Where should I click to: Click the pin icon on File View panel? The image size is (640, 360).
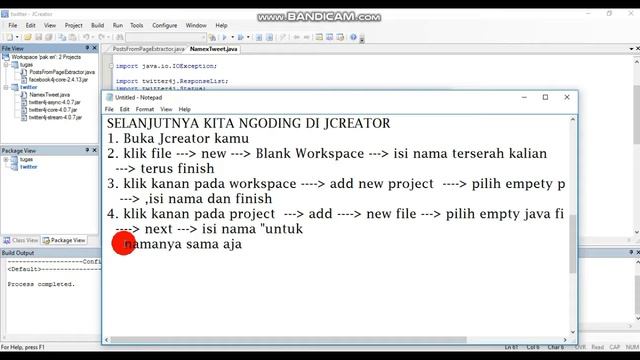pos(87,48)
